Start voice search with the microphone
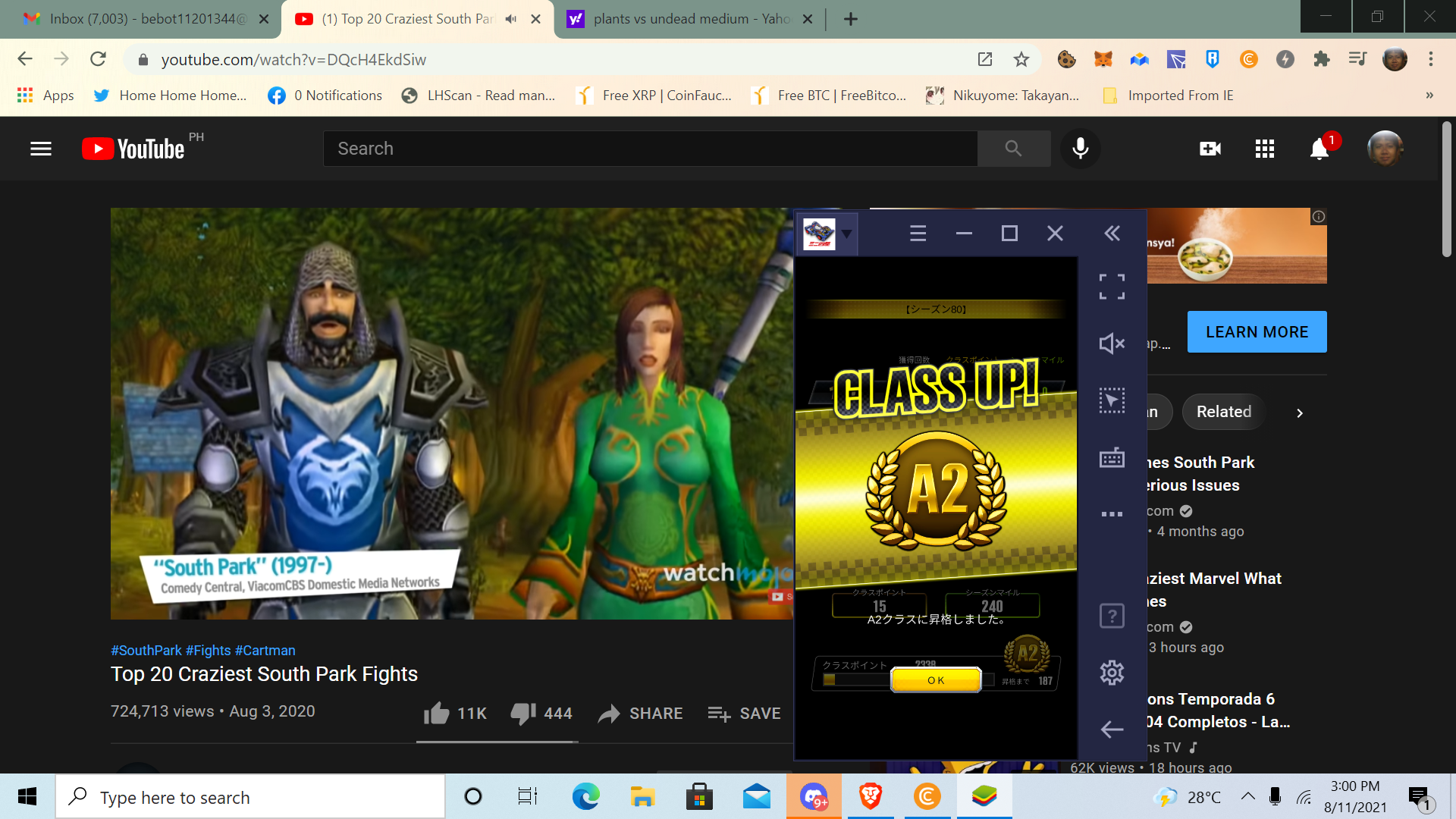 1081,149
